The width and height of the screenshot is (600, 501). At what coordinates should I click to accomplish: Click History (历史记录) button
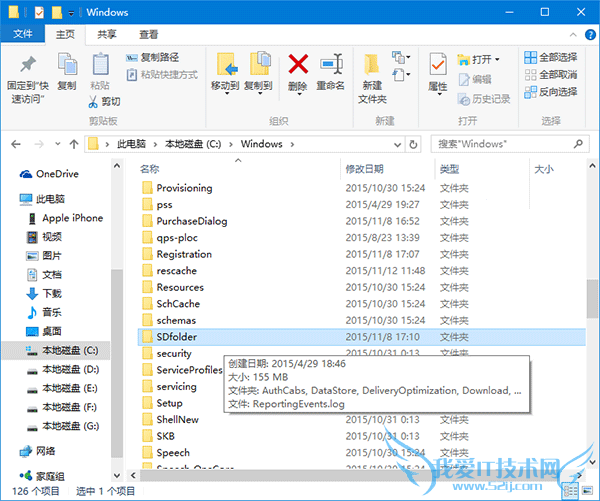click(484, 99)
